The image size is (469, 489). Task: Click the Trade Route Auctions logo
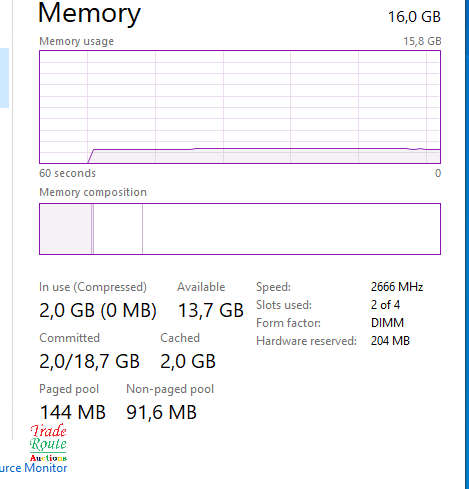[x=49, y=442]
